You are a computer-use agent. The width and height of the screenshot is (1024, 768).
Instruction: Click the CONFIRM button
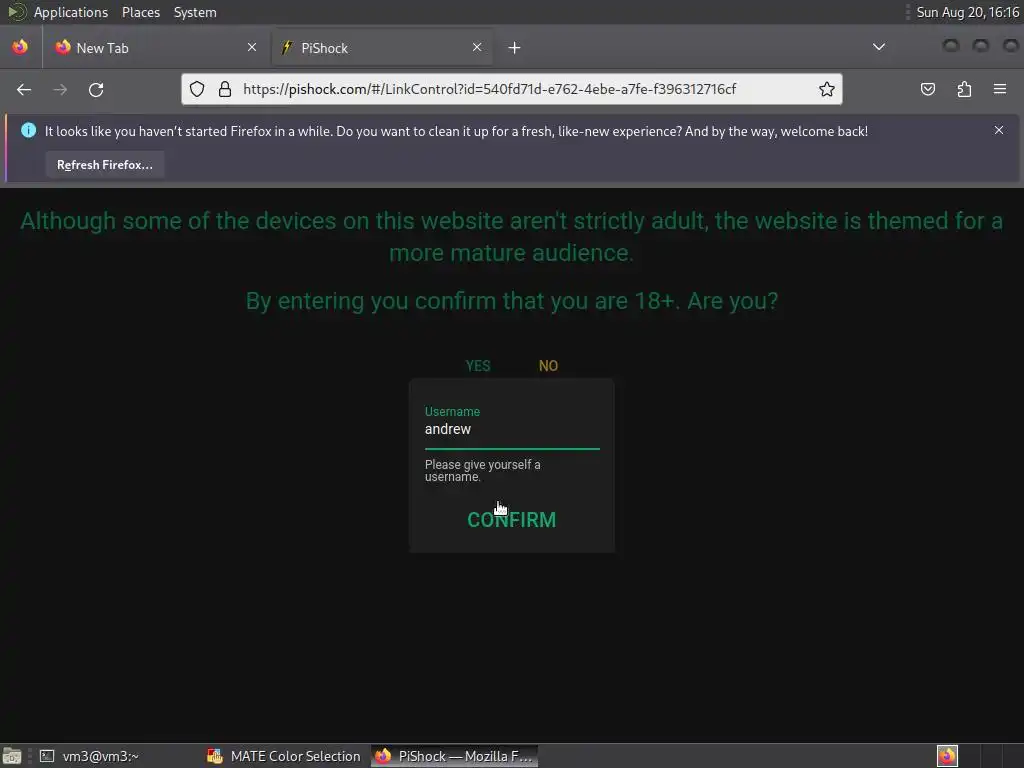point(512,520)
